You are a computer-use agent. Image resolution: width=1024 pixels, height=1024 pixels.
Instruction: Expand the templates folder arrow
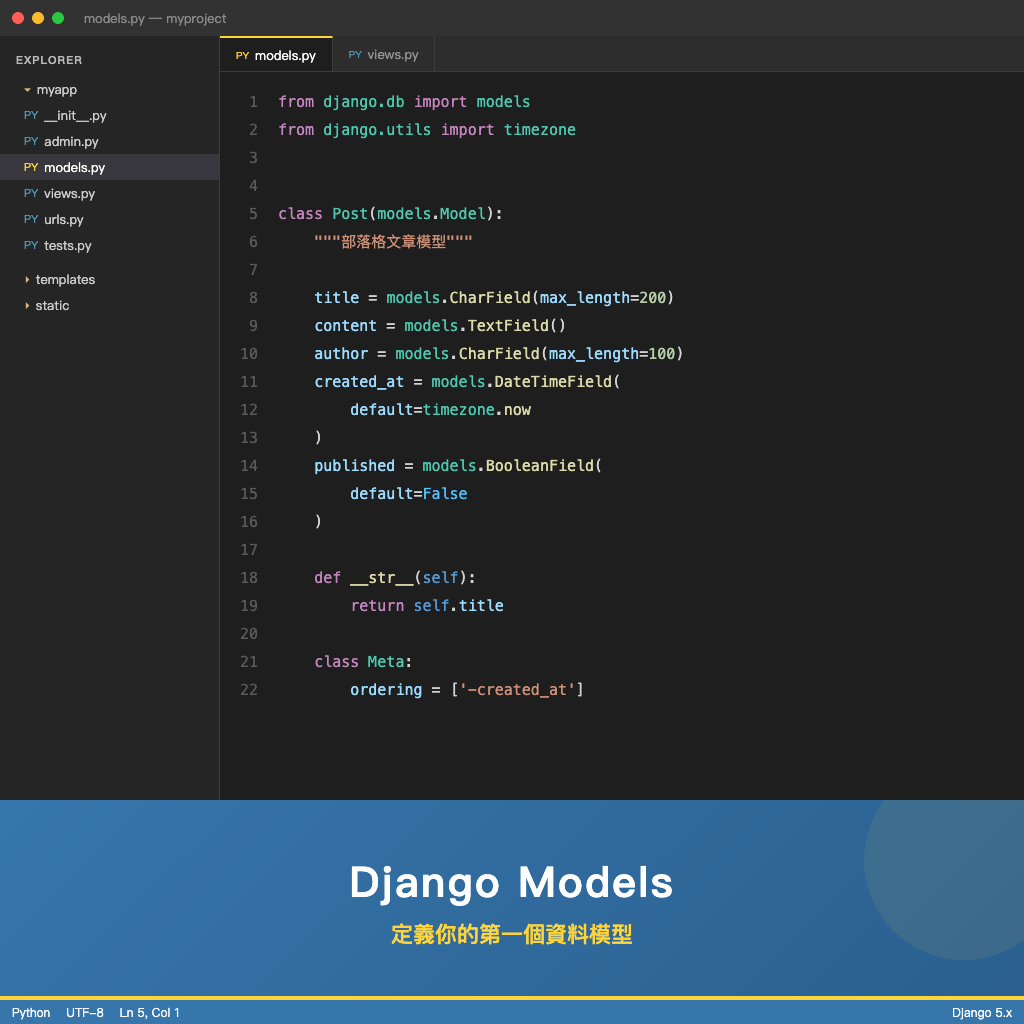click(x=27, y=280)
